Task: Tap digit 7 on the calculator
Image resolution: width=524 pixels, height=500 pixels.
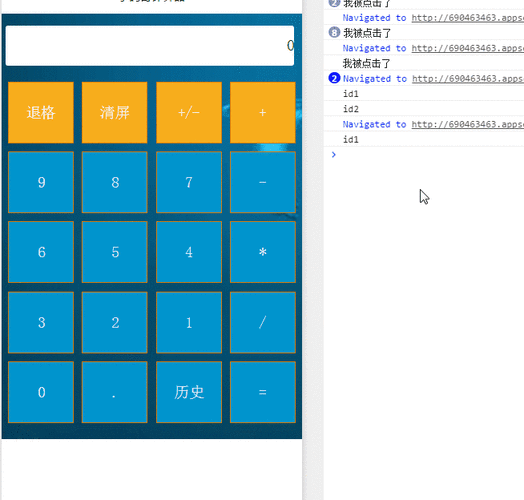Action: [189, 182]
